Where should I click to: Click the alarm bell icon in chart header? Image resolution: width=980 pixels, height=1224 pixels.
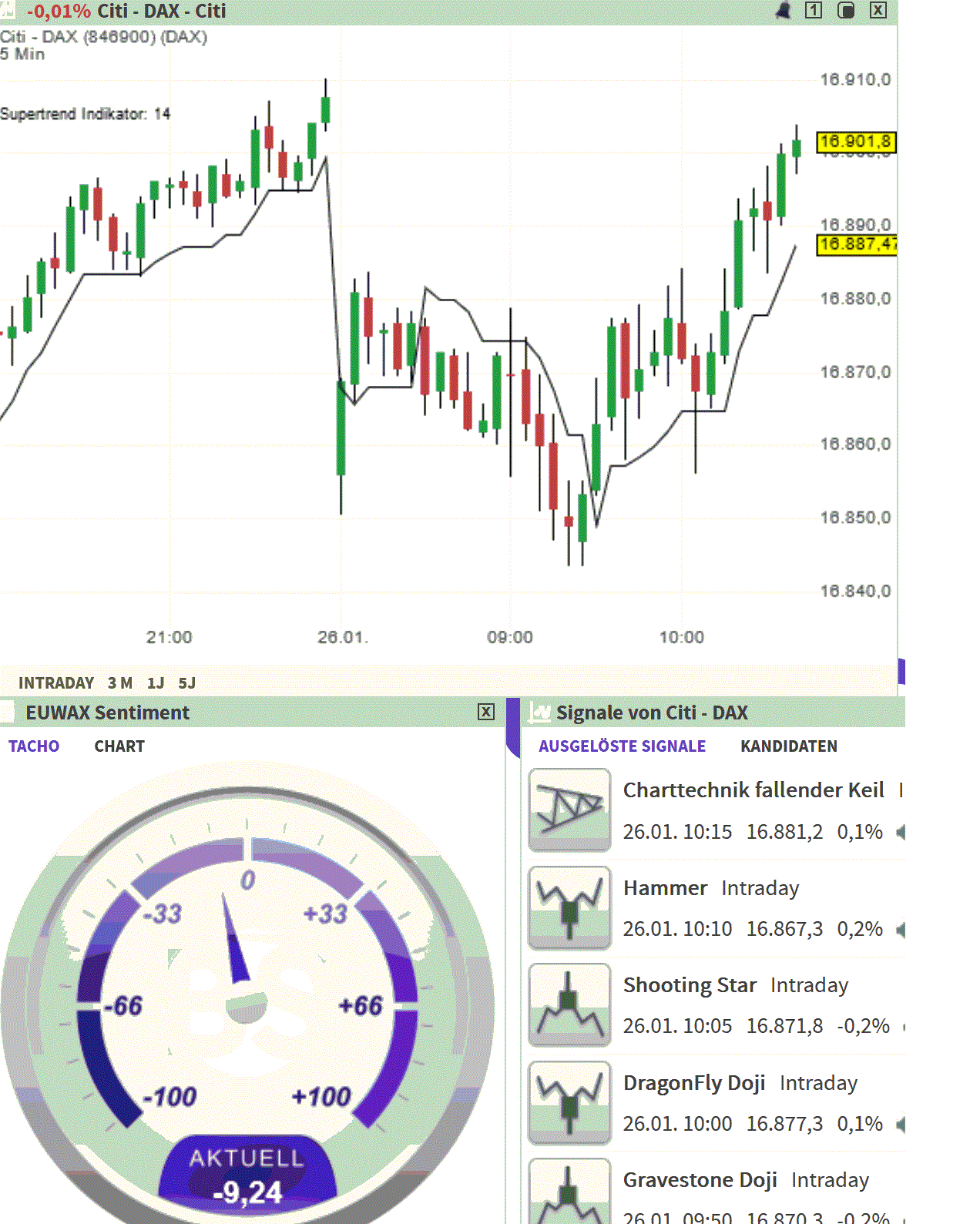tap(783, 10)
